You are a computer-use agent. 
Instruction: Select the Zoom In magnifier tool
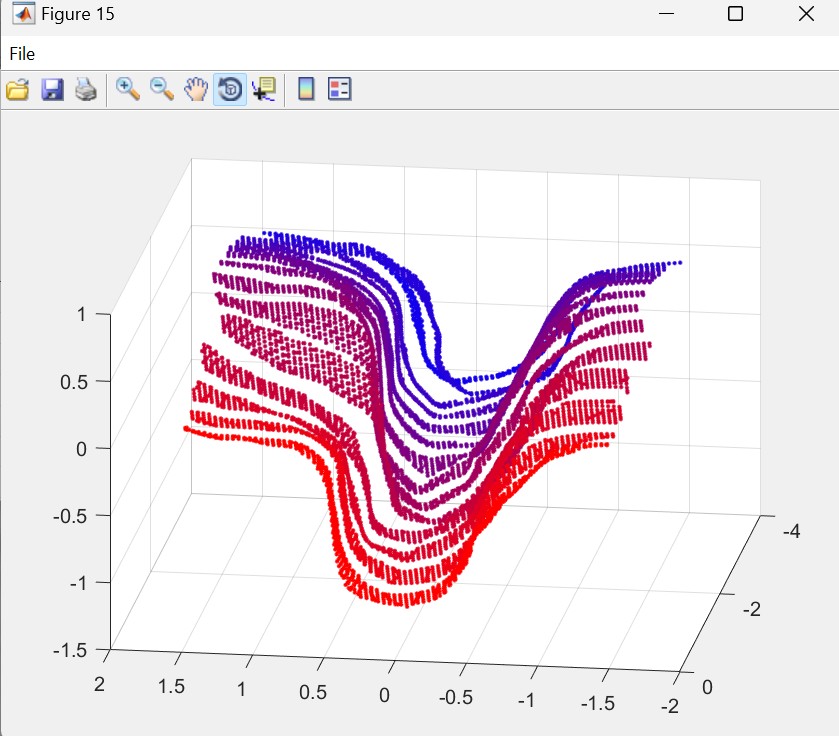128,90
